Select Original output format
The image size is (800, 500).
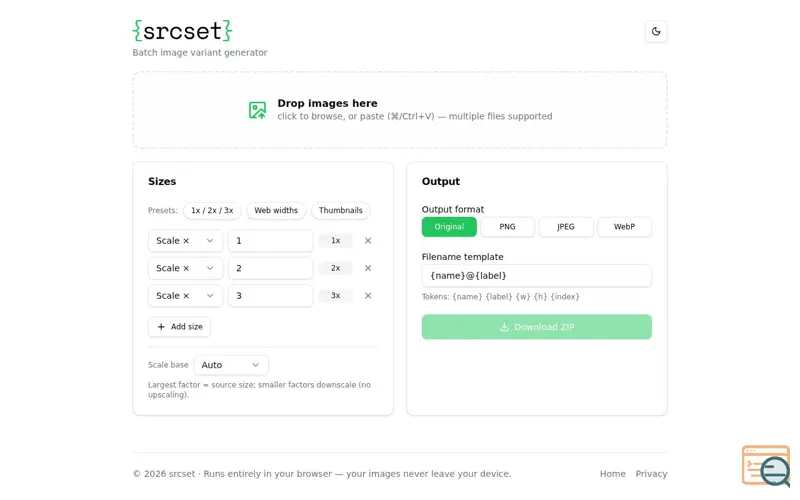(449, 227)
